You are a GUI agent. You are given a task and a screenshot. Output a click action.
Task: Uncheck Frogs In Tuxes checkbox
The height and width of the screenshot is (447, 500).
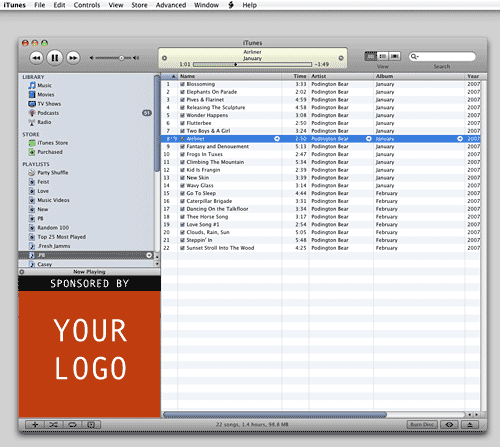pyautogui.click(x=182, y=154)
